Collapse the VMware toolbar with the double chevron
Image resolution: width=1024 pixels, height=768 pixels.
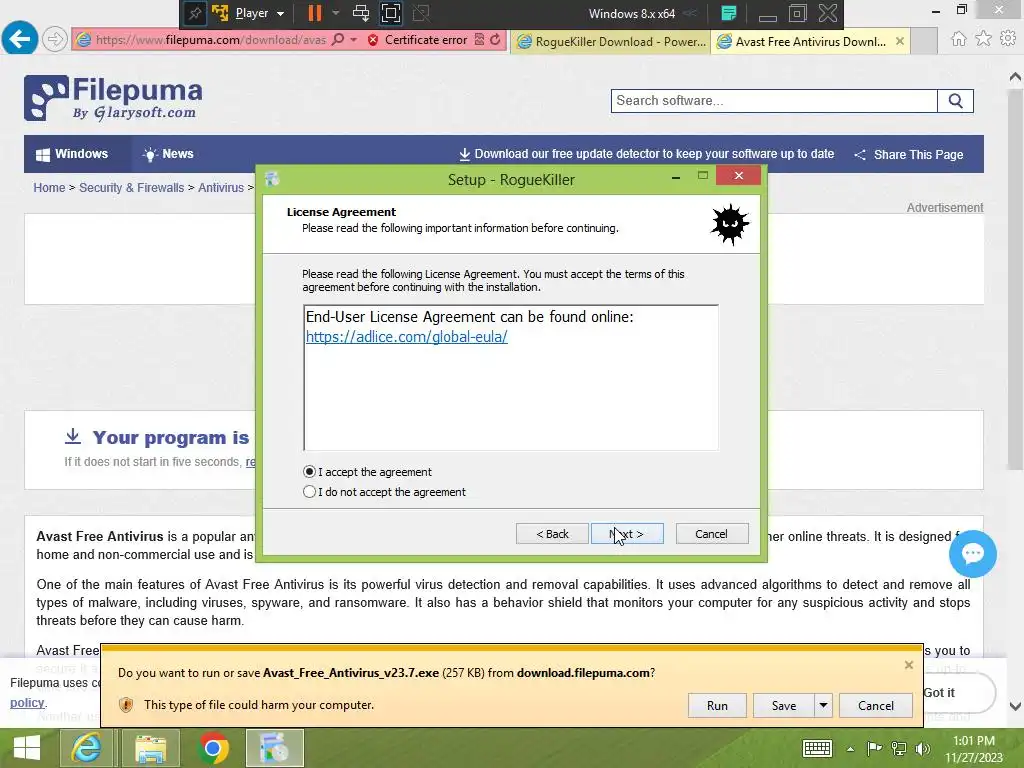[690, 13]
